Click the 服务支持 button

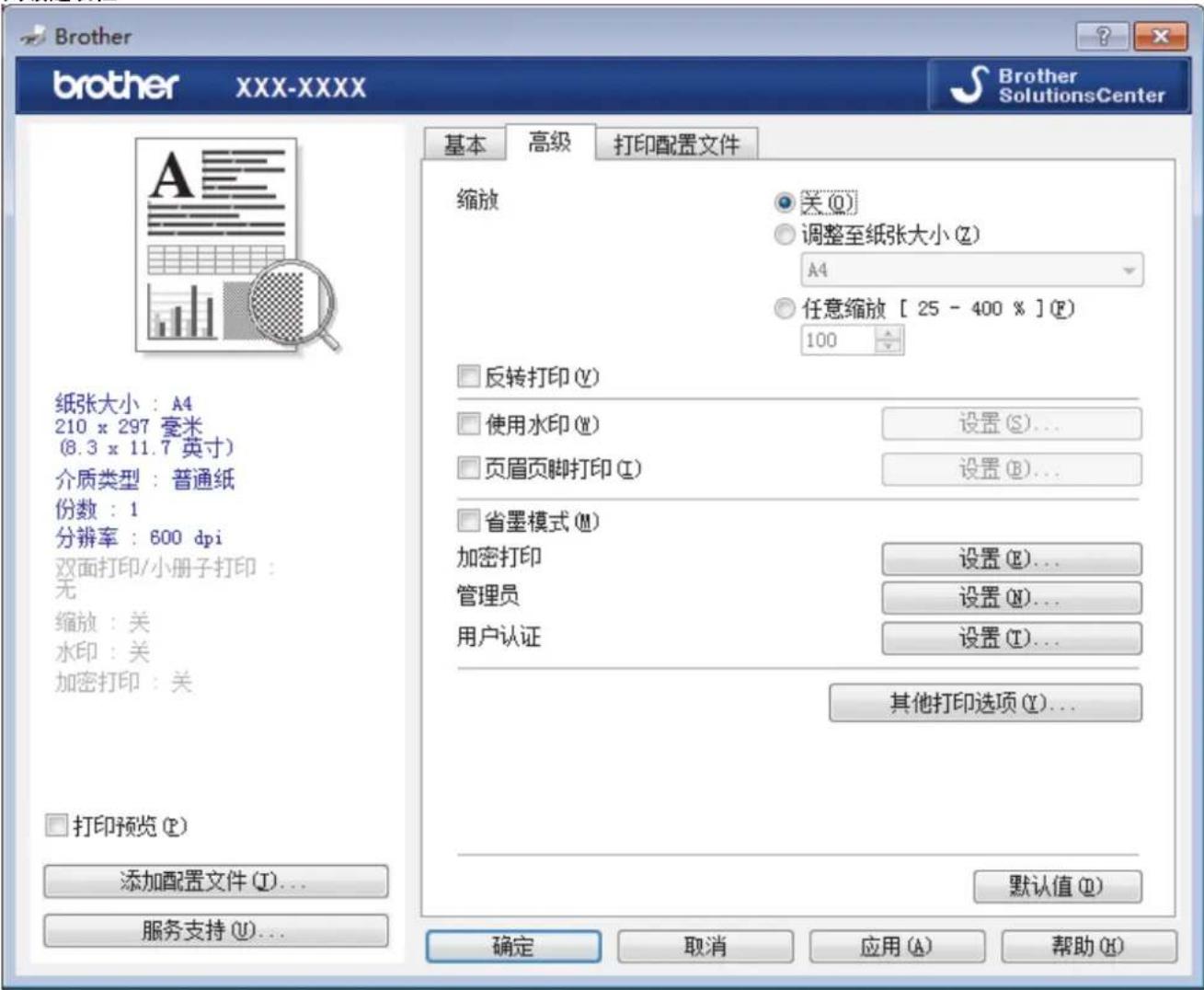pos(215,930)
